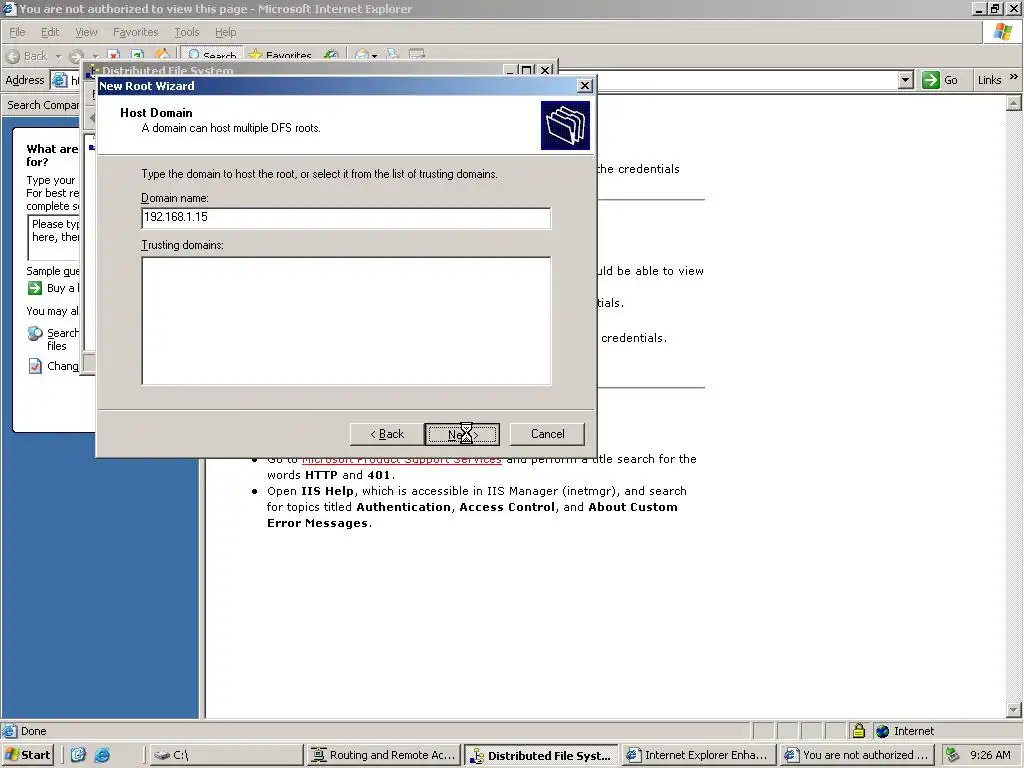Viewport: 1024px width, 768px height.
Task: Close the Distributed File System window
Action: (x=545, y=70)
